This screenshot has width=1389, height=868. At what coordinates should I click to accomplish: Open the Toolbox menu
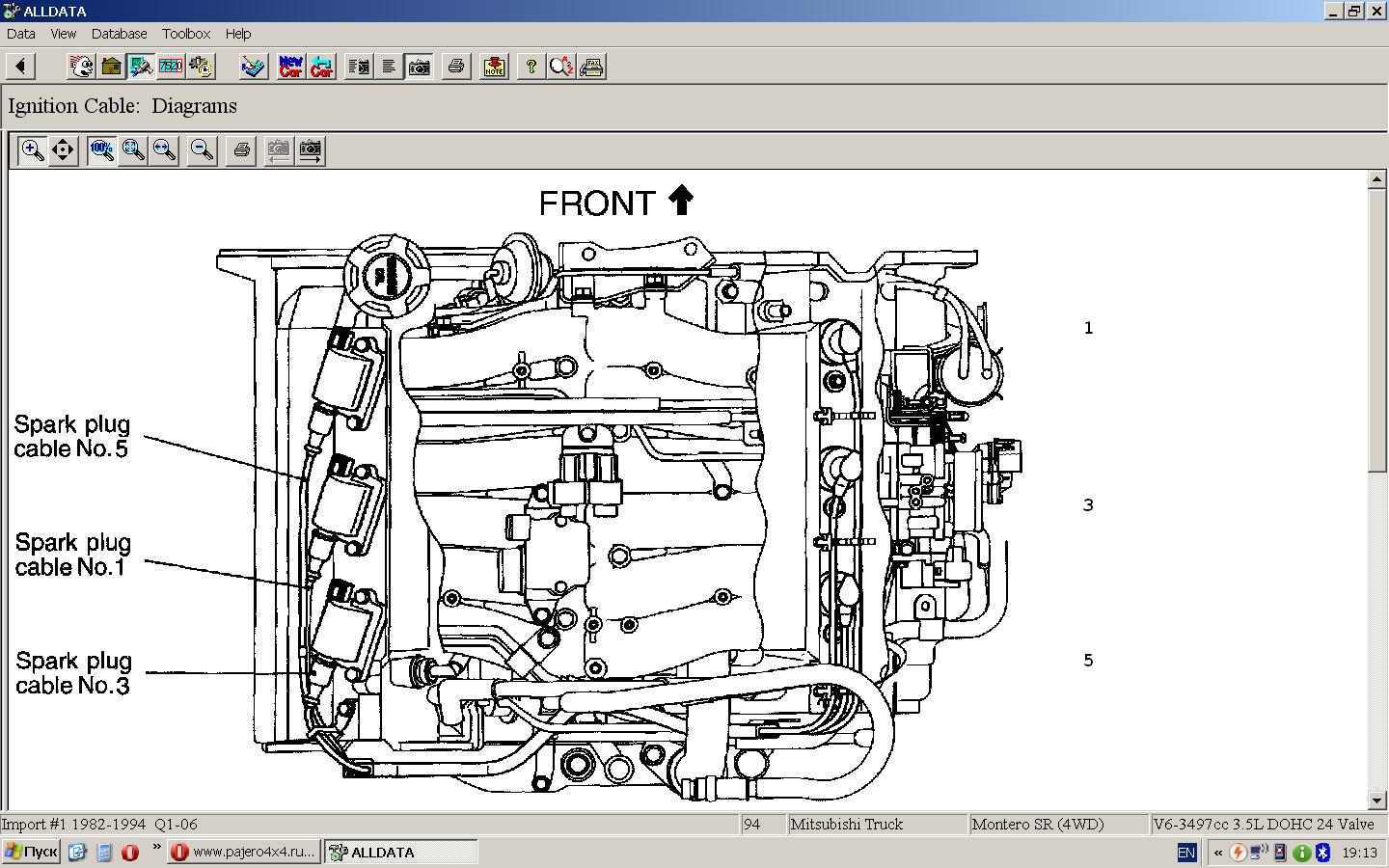[x=186, y=34]
